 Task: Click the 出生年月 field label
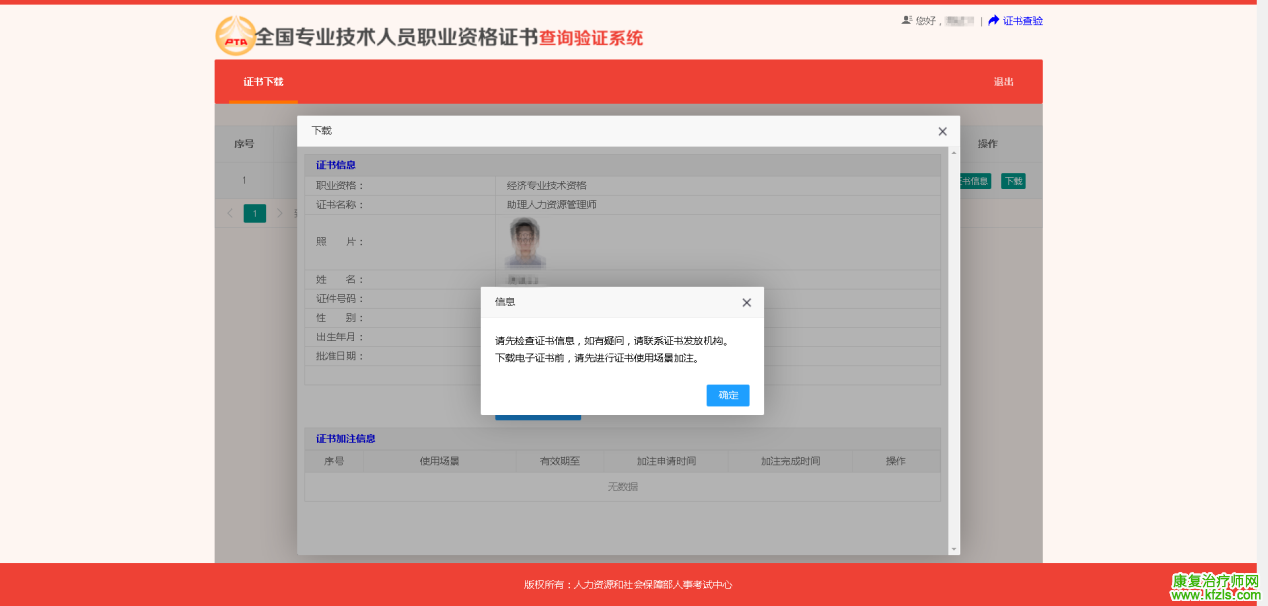click(340, 337)
